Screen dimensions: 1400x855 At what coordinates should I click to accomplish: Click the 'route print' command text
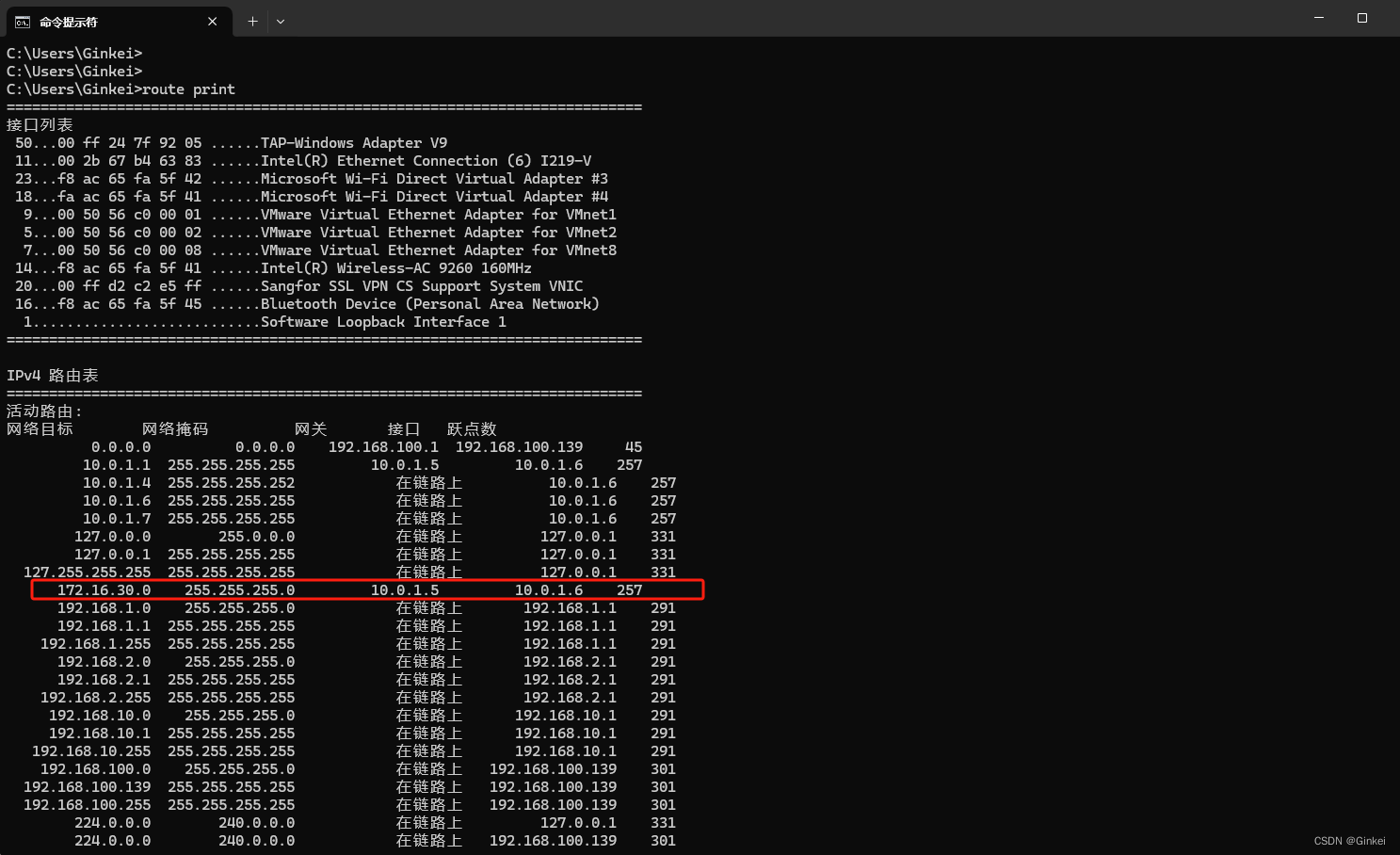pos(188,89)
